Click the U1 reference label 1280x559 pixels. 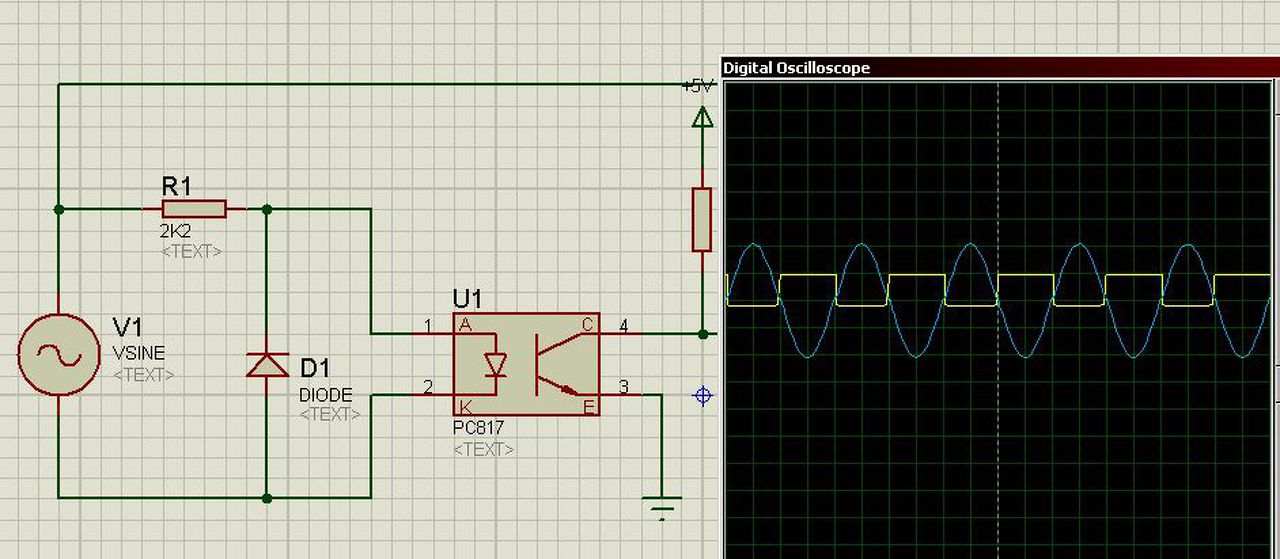click(x=467, y=299)
